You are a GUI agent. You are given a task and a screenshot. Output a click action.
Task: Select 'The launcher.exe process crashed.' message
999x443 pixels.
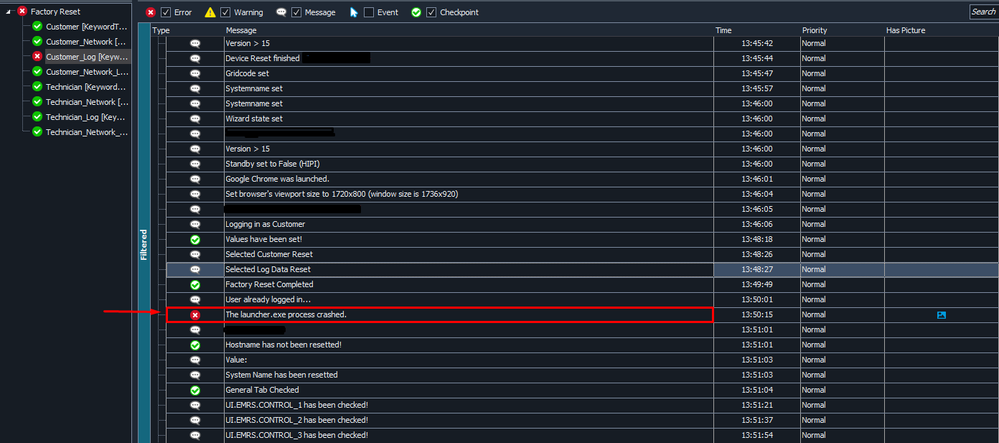point(285,315)
